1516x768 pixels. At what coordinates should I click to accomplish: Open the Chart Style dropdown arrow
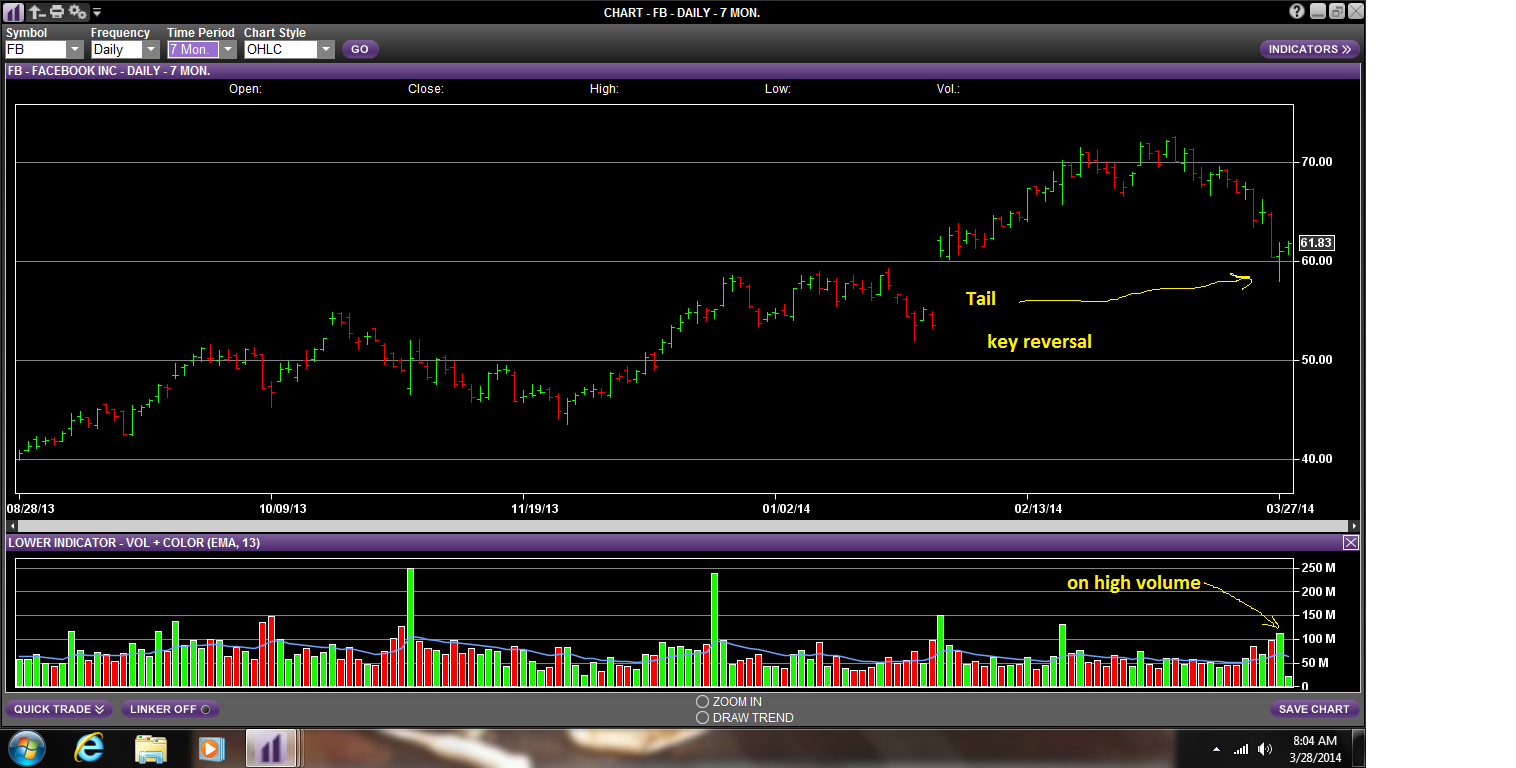pyautogui.click(x=326, y=49)
